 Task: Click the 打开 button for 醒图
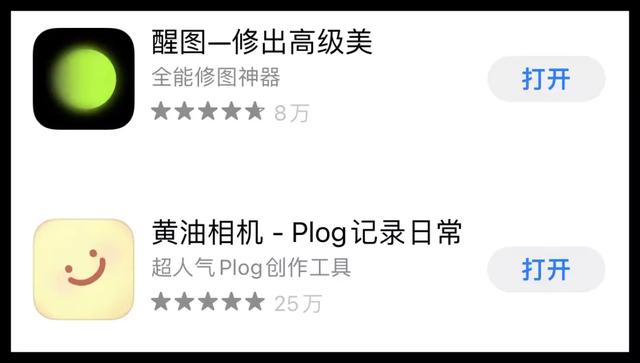pyautogui.click(x=546, y=79)
